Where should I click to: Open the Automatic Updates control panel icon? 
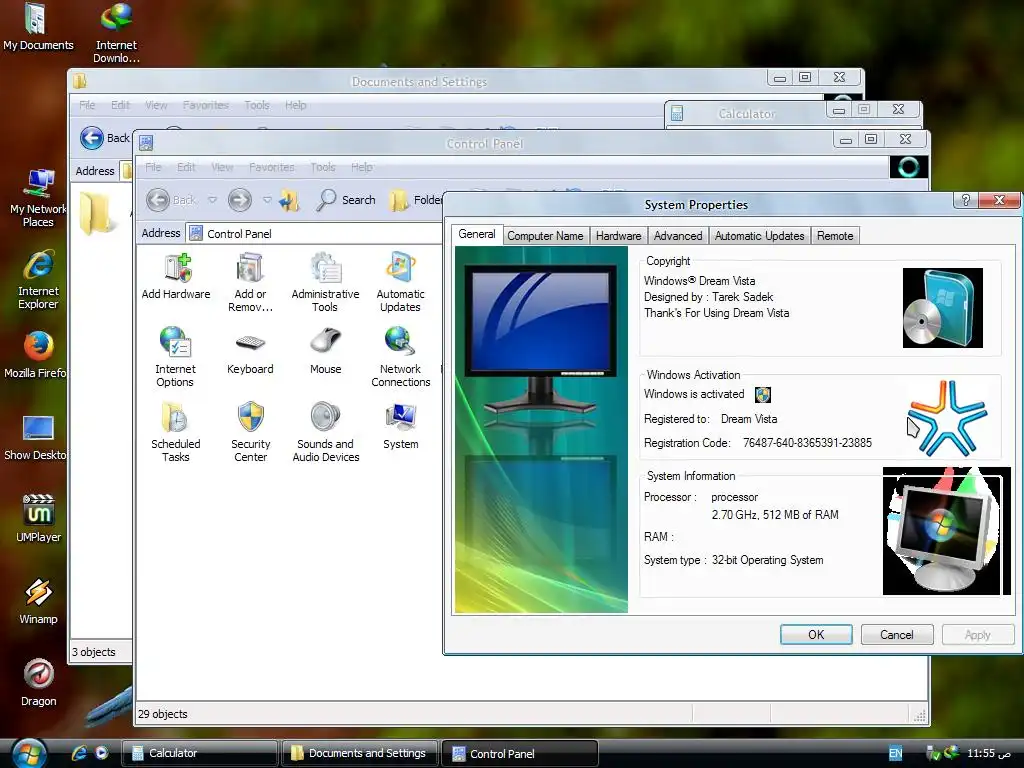coord(400,282)
